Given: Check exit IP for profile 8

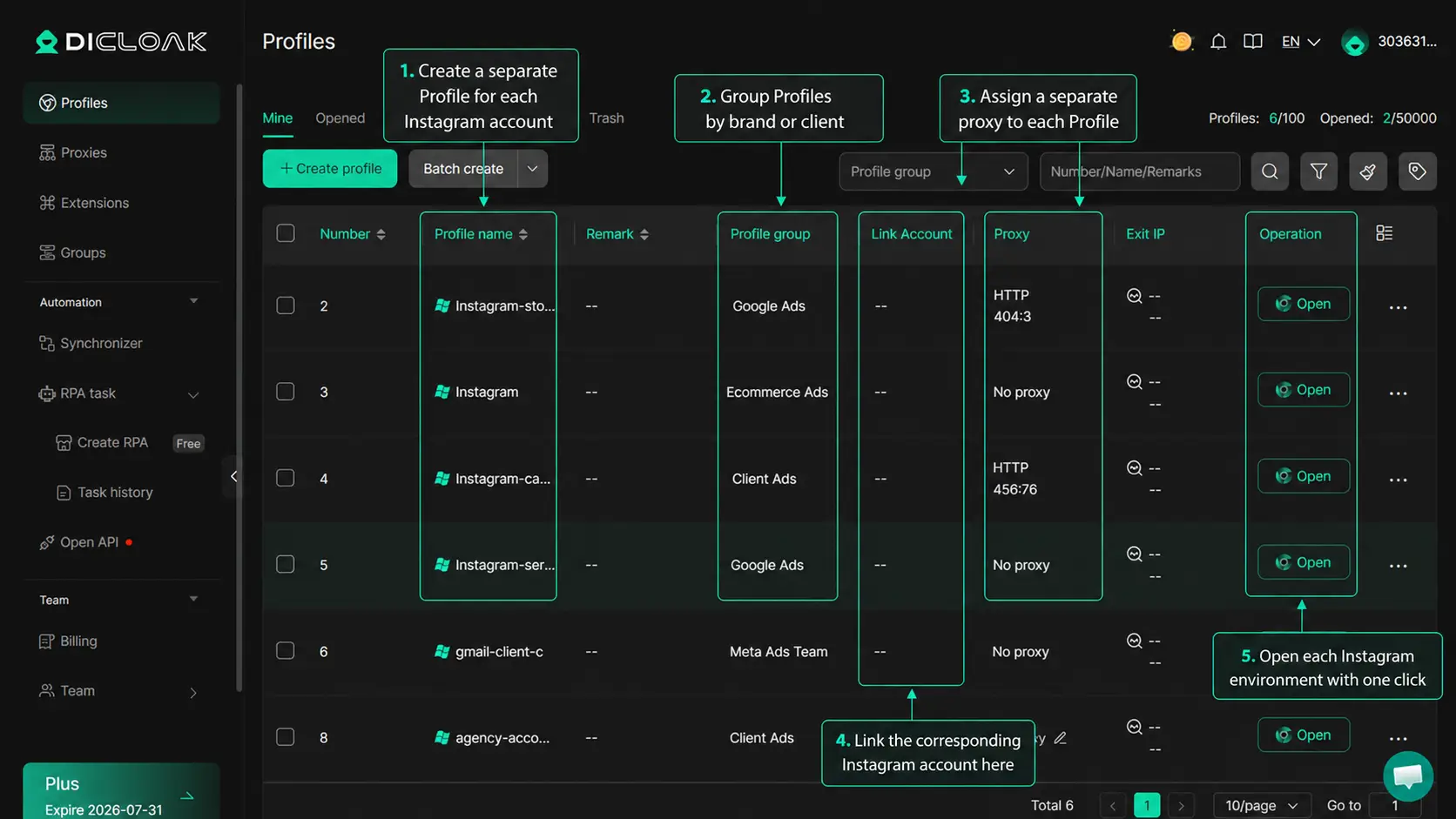Looking at the screenshot, I should pos(1134,727).
